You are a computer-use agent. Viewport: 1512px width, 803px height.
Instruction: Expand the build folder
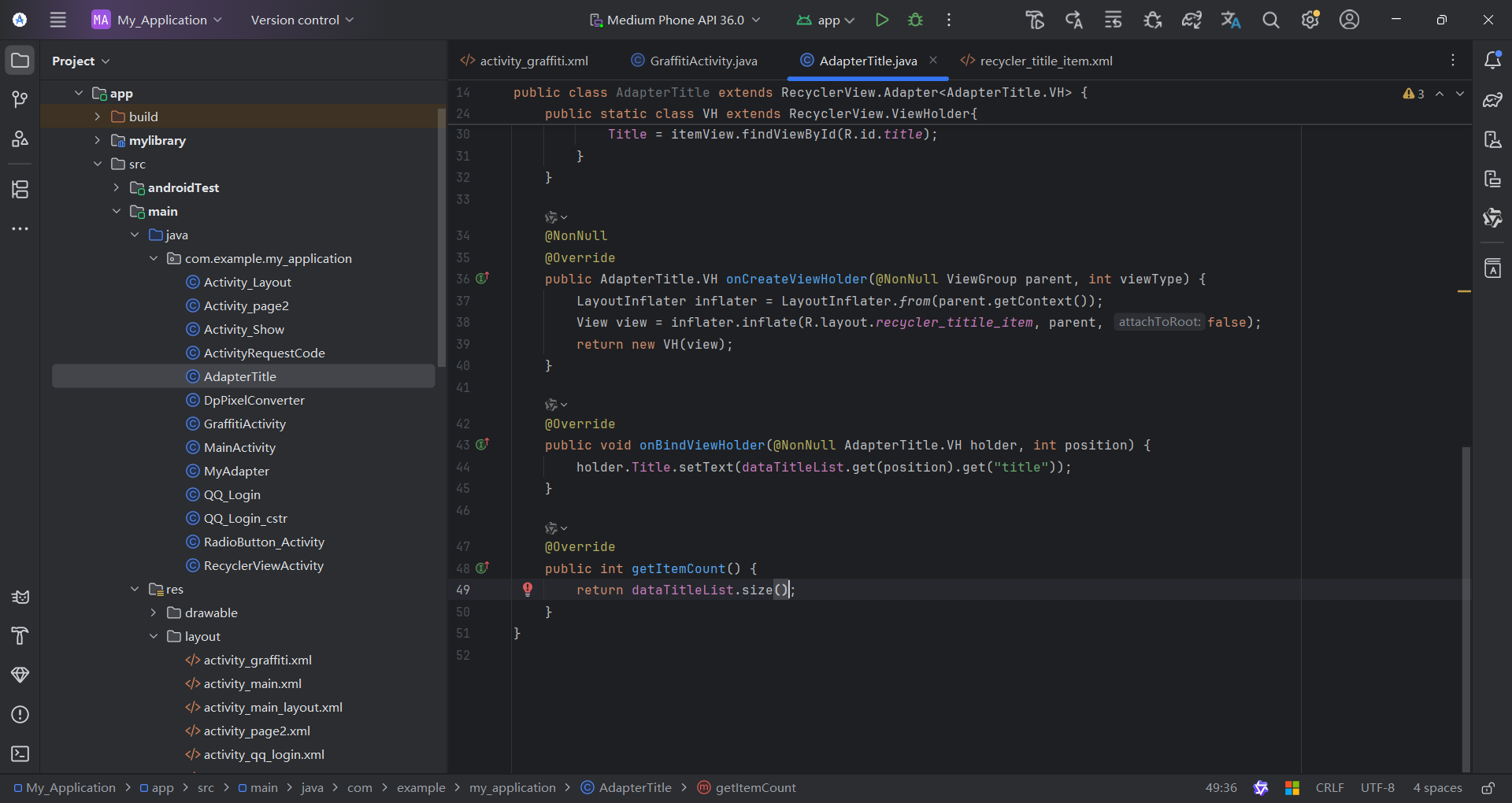point(98,117)
